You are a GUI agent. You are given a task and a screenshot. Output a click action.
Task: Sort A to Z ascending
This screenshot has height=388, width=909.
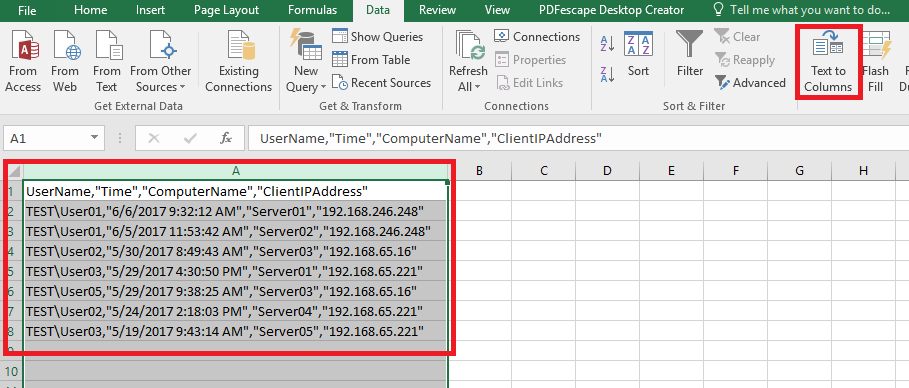[608, 43]
